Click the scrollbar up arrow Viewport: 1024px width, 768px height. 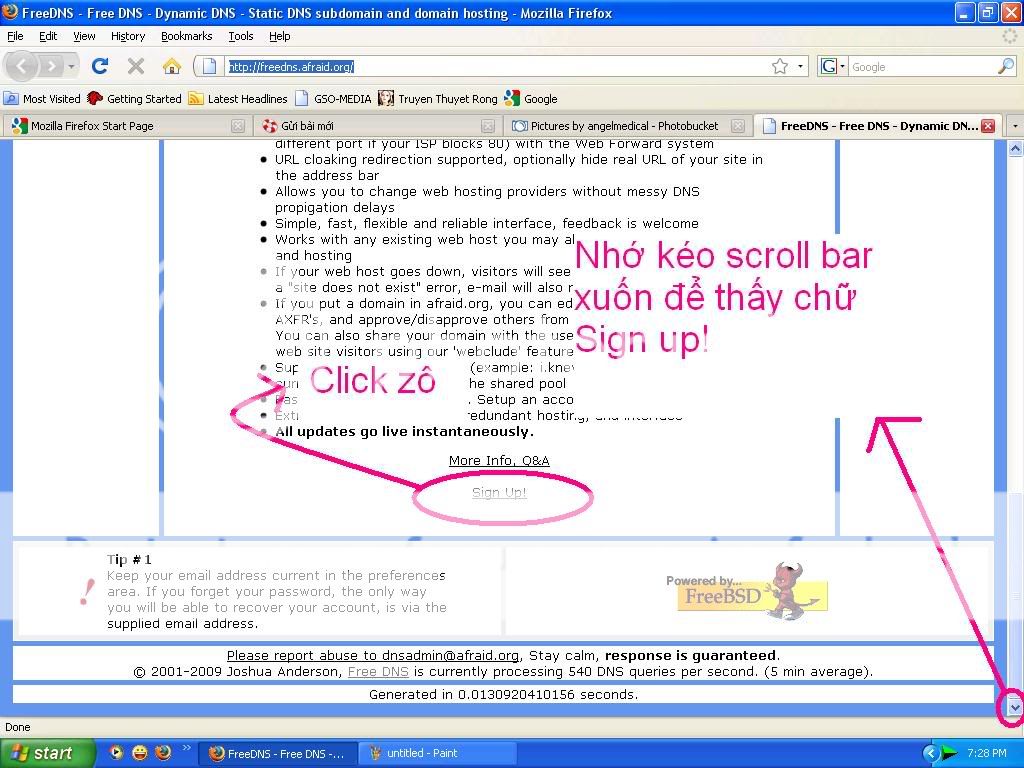pos(1015,149)
